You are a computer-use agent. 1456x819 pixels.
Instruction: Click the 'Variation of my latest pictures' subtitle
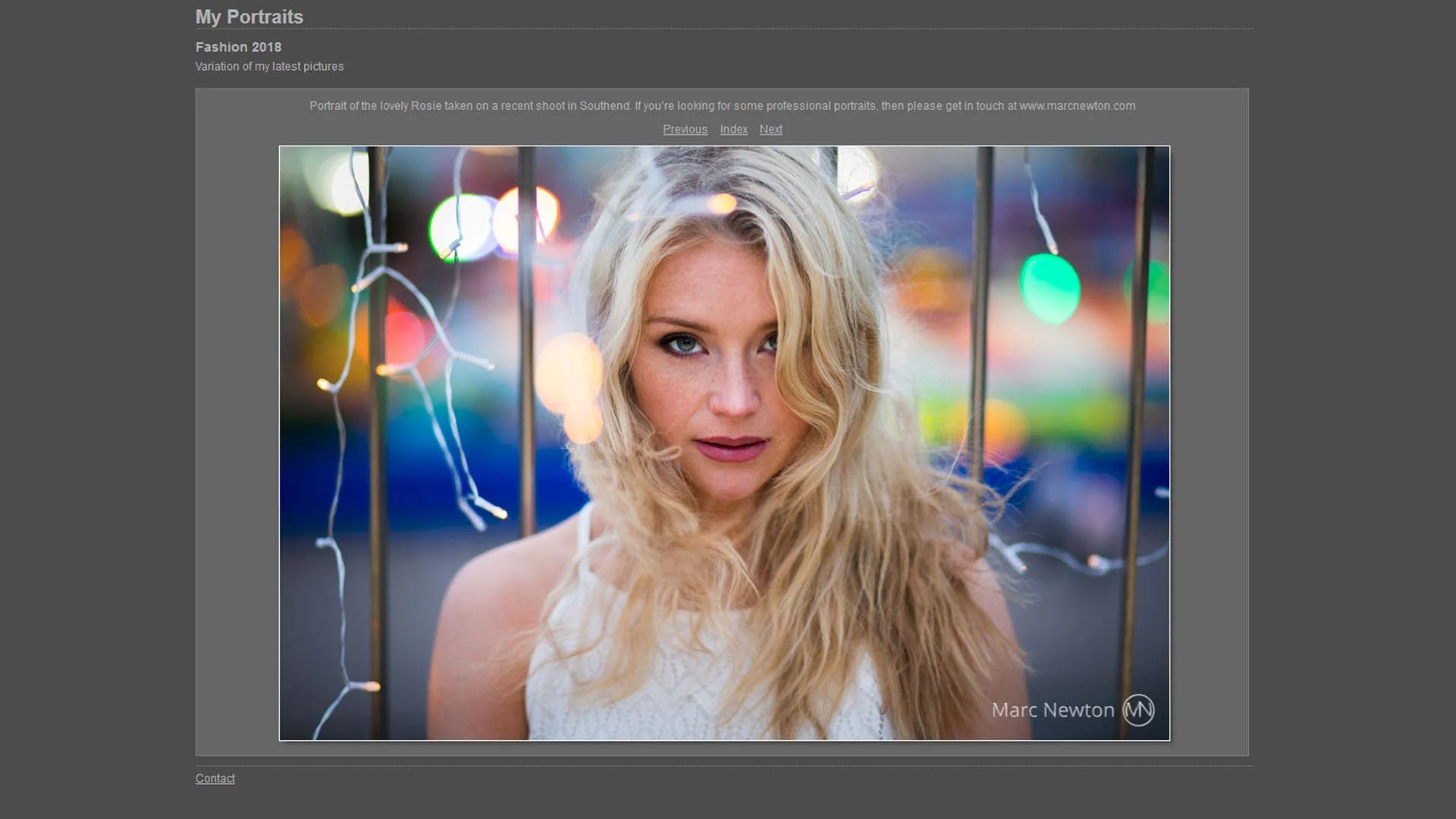pyautogui.click(x=269, y=67)
